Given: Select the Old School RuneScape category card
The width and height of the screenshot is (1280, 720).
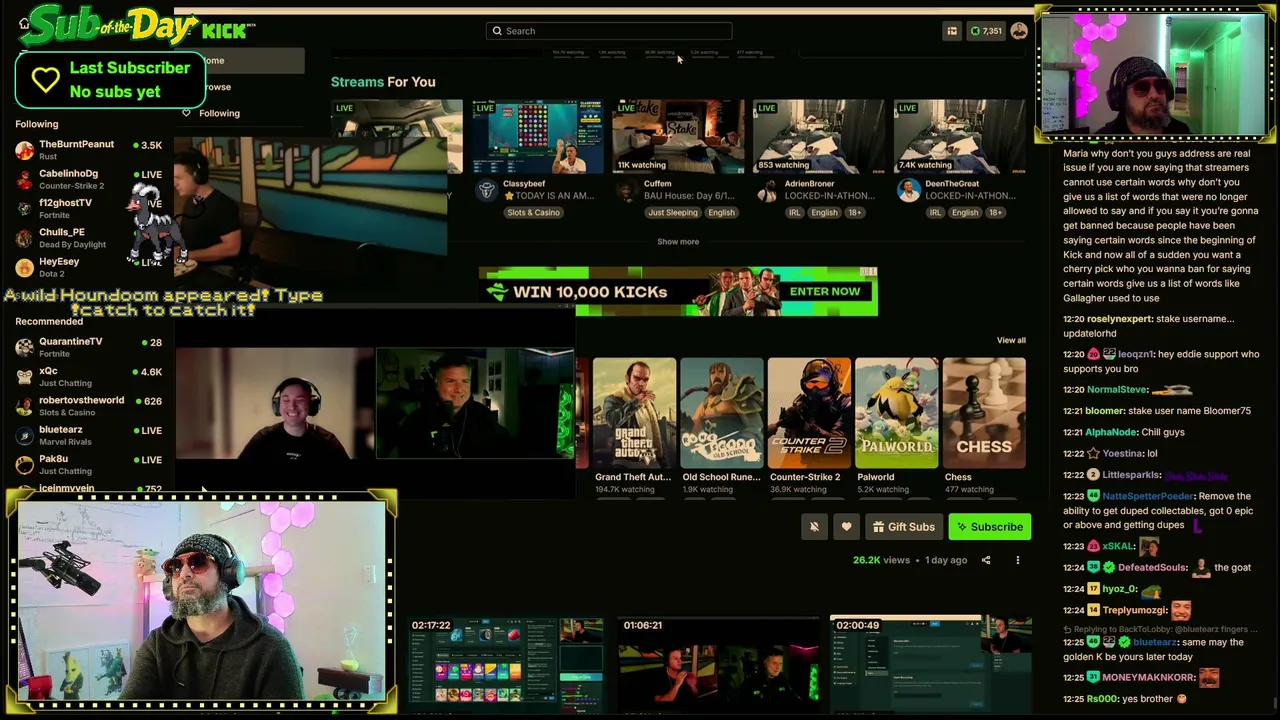Looking at the screenshot, I should [721, 413].
